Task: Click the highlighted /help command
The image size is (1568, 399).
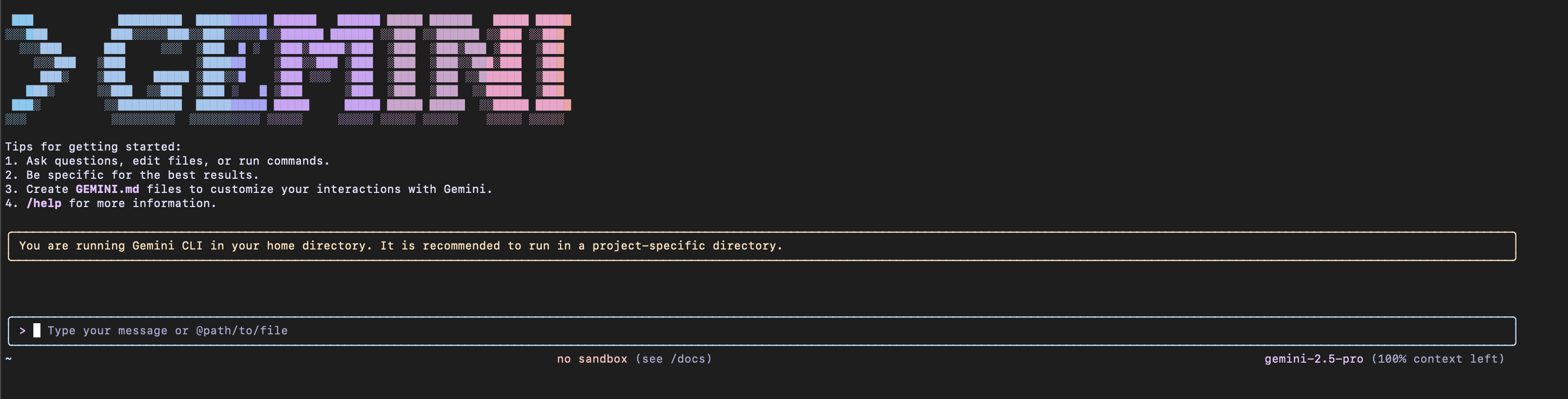Action: [x=44, y=203]
